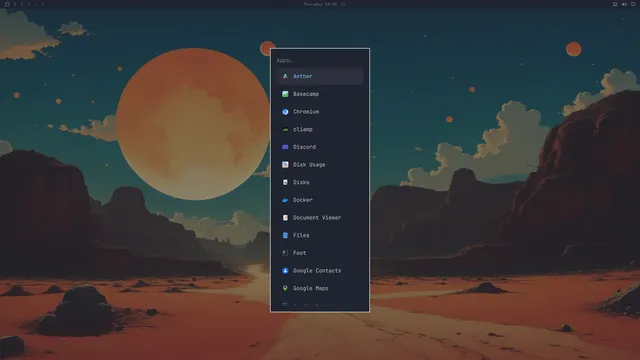Select the Disk Usage entry
Screen dimensions: 640x360
(320, 164)
